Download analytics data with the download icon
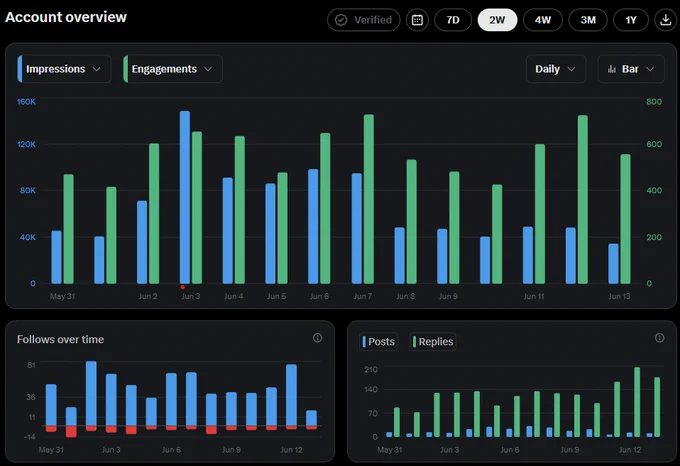 (665, 20)
